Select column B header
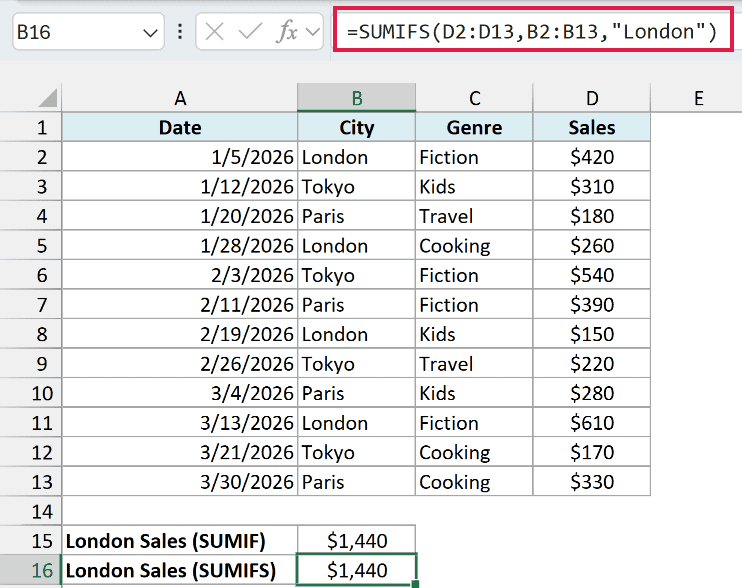742x588 pixels. (x=356, y=98)
